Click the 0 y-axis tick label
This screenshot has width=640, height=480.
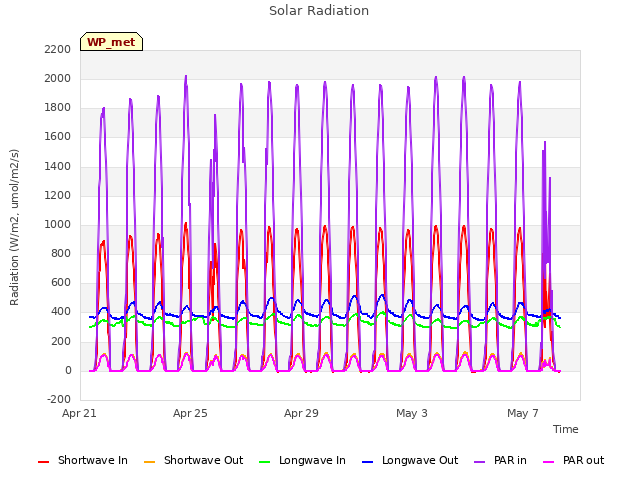pyautogui.click(x=68, y=371)
